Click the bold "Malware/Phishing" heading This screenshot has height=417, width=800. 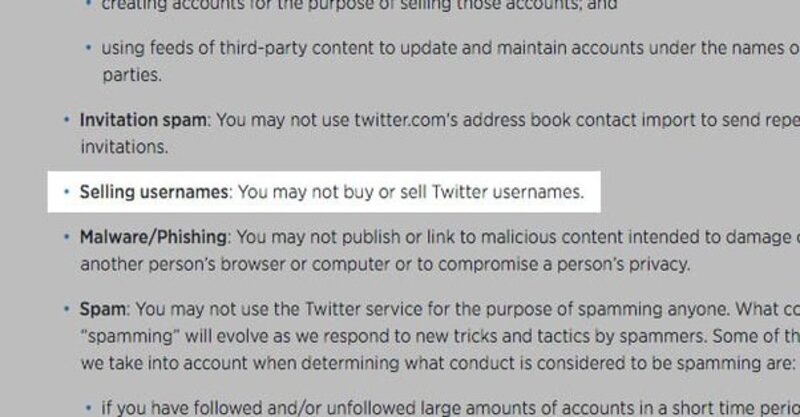click(155, 238)
